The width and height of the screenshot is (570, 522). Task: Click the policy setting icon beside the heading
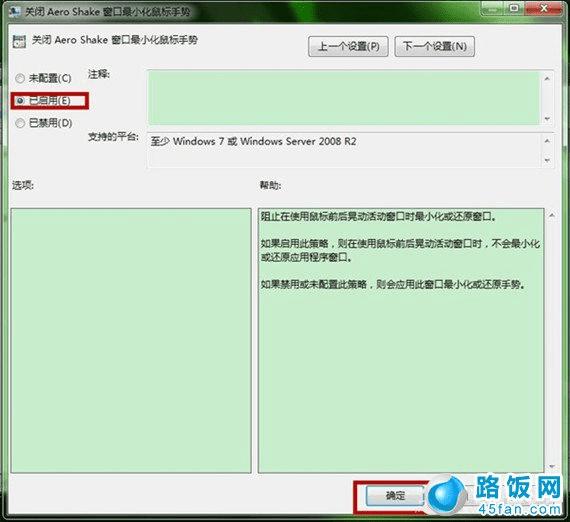[19, 41]
